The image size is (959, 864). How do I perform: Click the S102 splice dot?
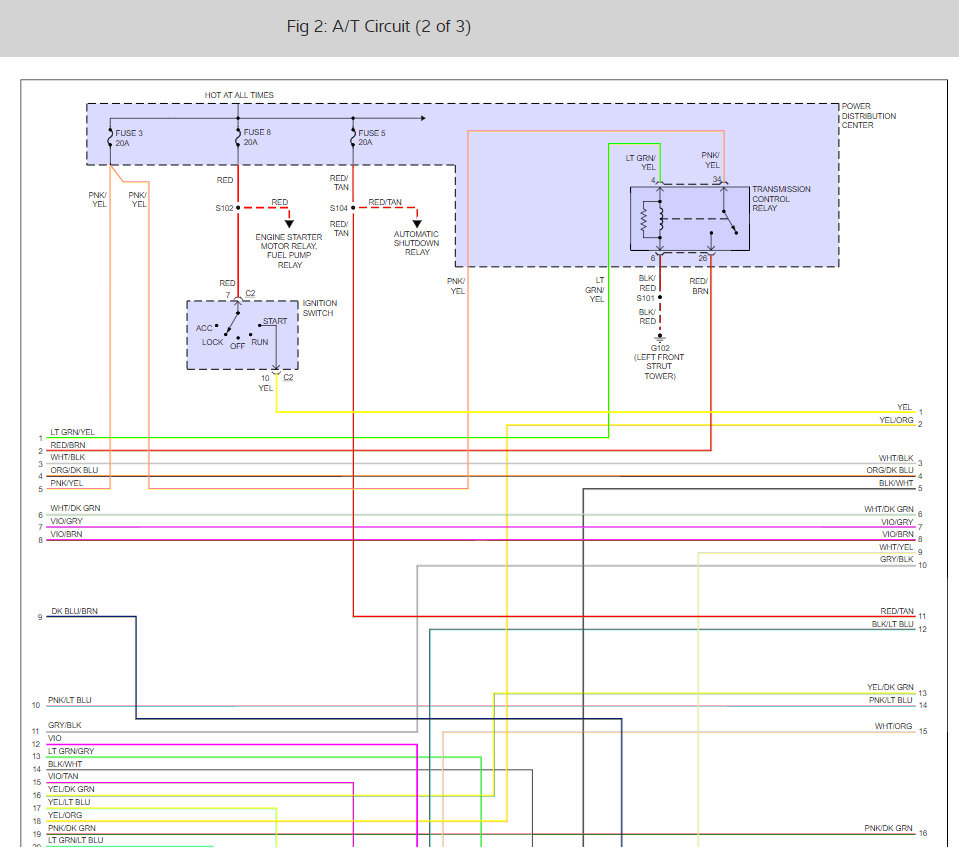(238, 208)
